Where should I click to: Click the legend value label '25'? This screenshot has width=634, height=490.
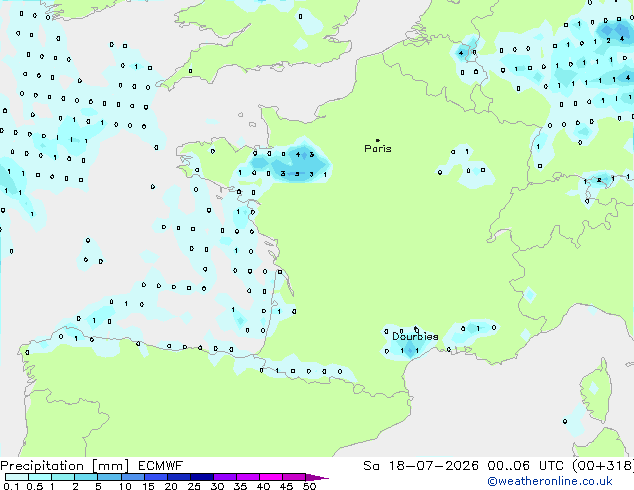[x=194, y=486]
